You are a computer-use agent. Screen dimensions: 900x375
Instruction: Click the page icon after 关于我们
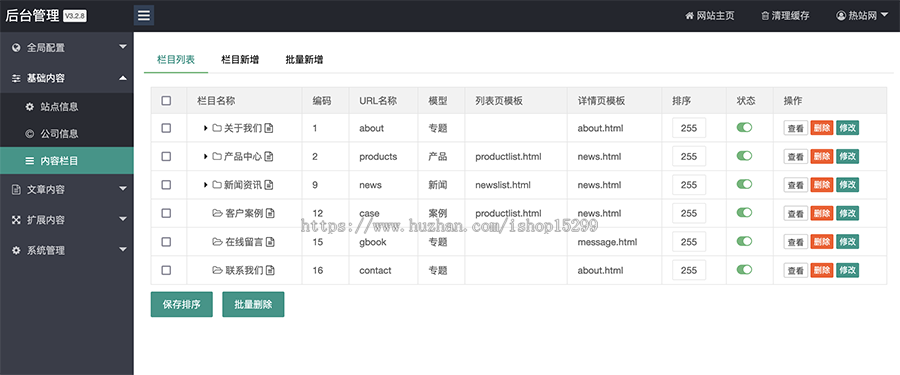pos(269,128)
